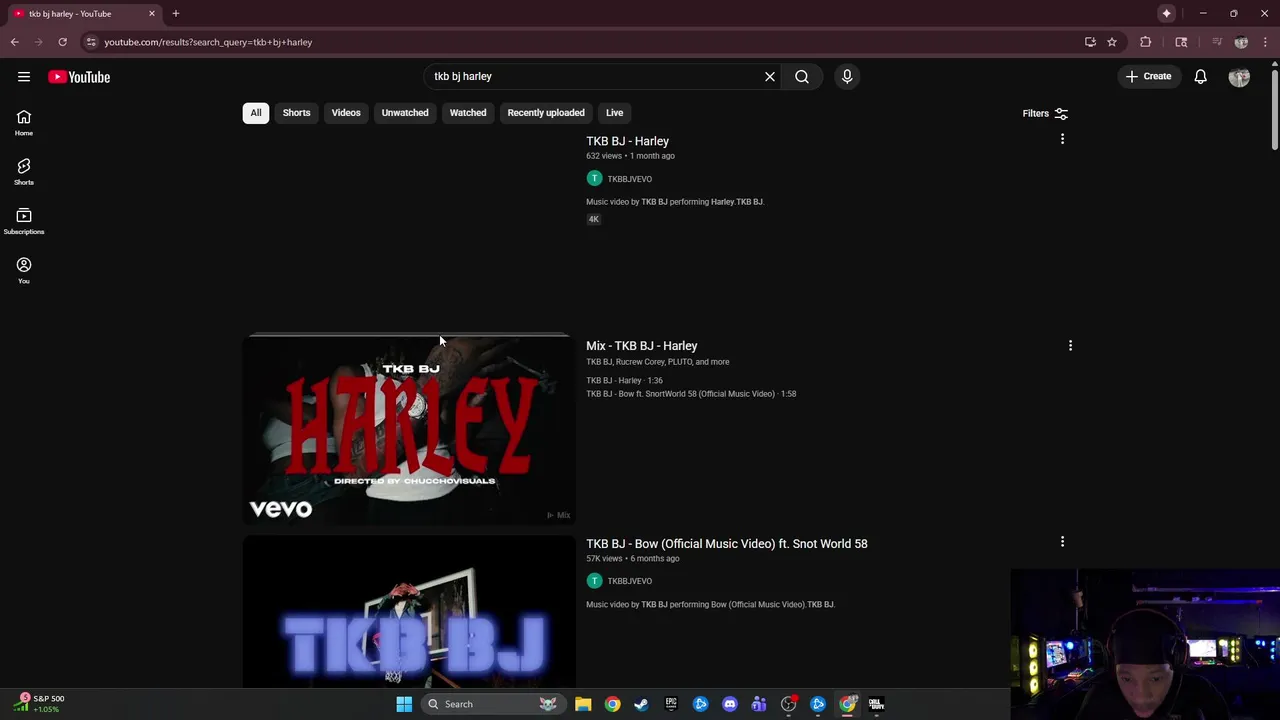The image size is (1280, 720).
Task: Open the S&P 500 taskbar widget
Action: coord(42,704)
